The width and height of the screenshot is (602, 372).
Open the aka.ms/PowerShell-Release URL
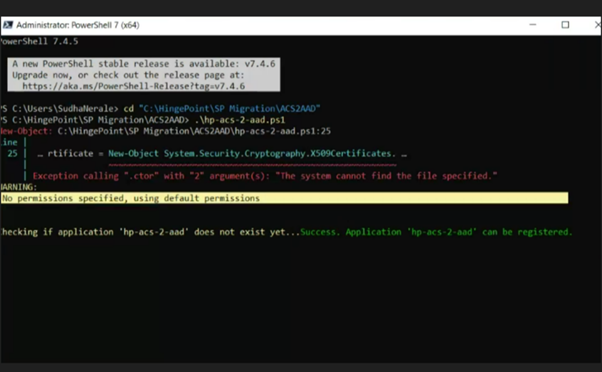tap(133, 86)
